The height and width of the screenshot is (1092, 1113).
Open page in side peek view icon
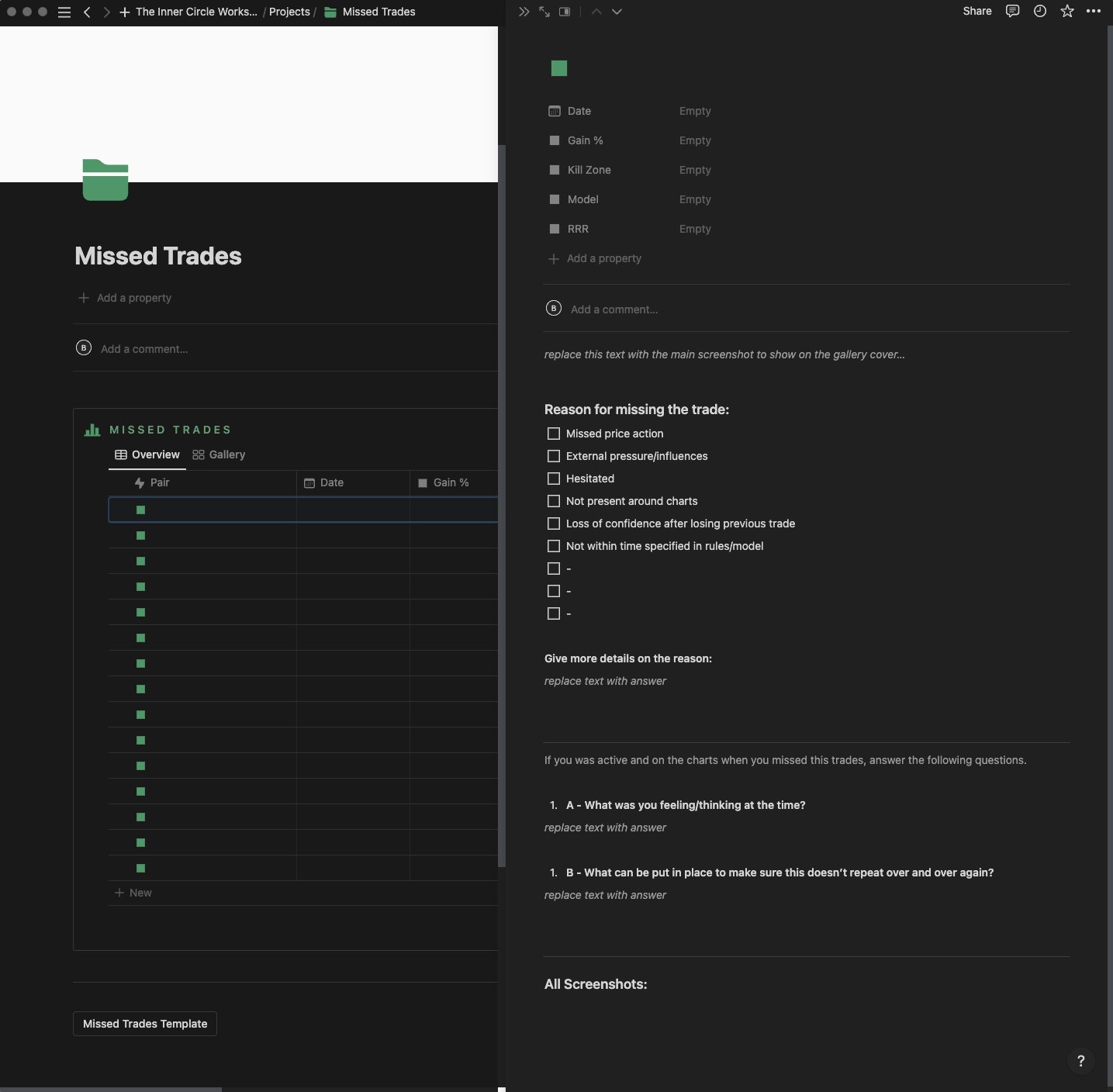coord(565,11)
